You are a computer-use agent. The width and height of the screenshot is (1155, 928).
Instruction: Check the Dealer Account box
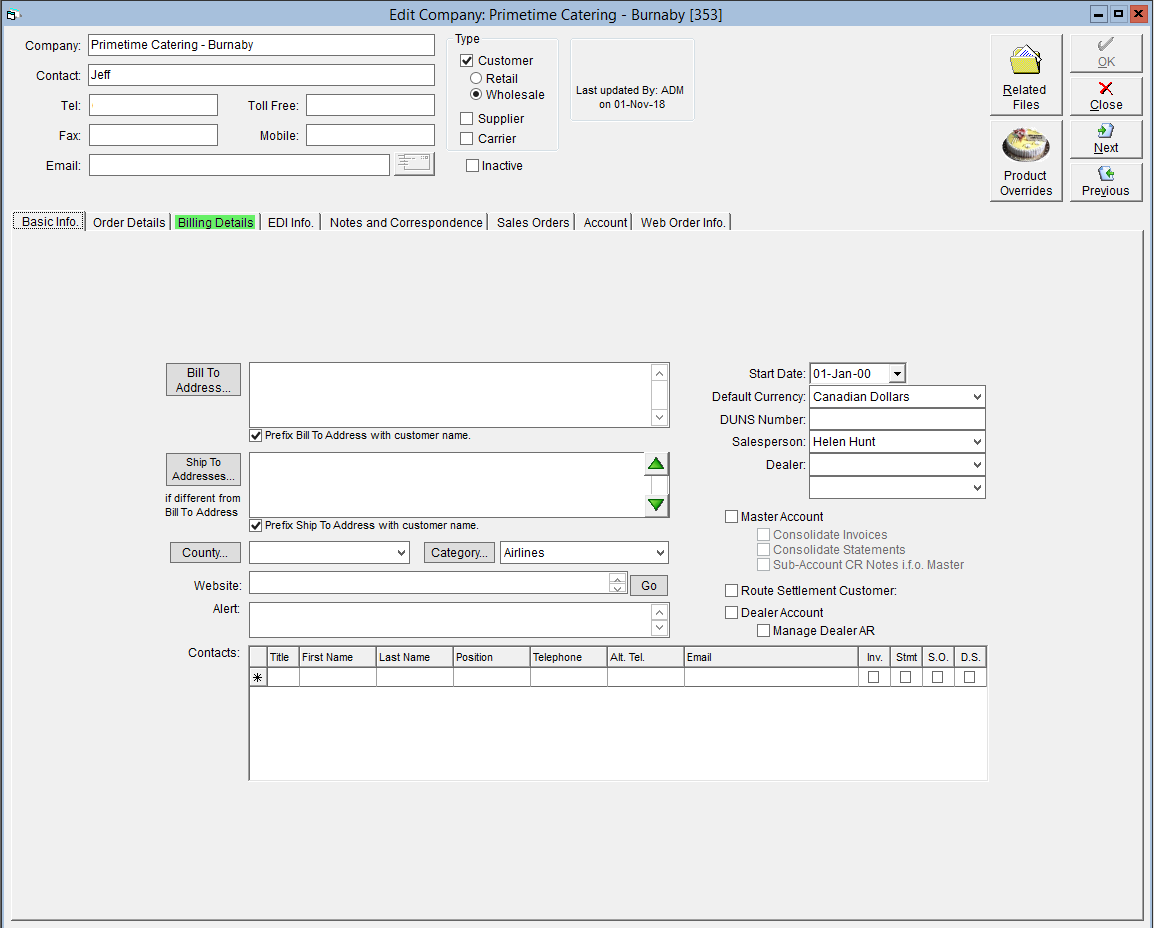tap(731, 612)
